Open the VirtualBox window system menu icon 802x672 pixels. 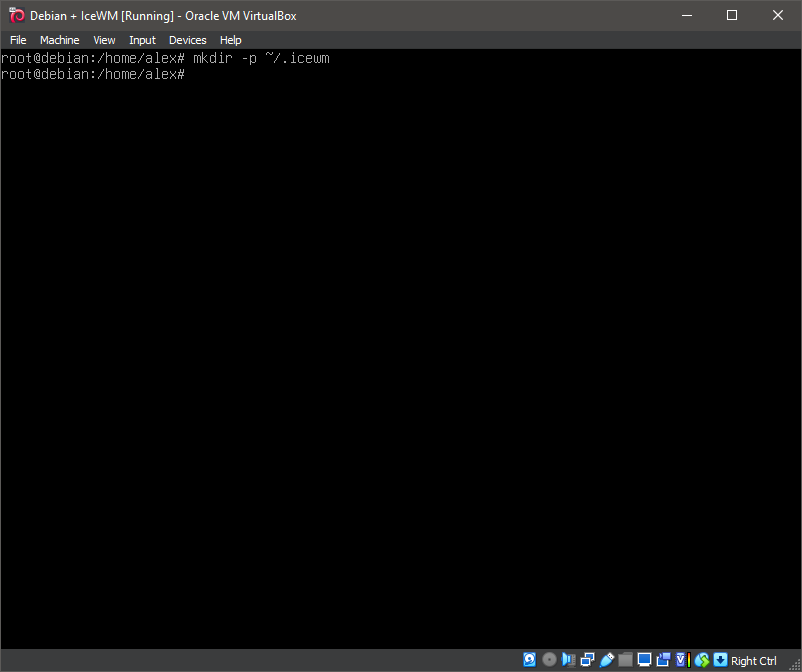[x=16, y=15]
